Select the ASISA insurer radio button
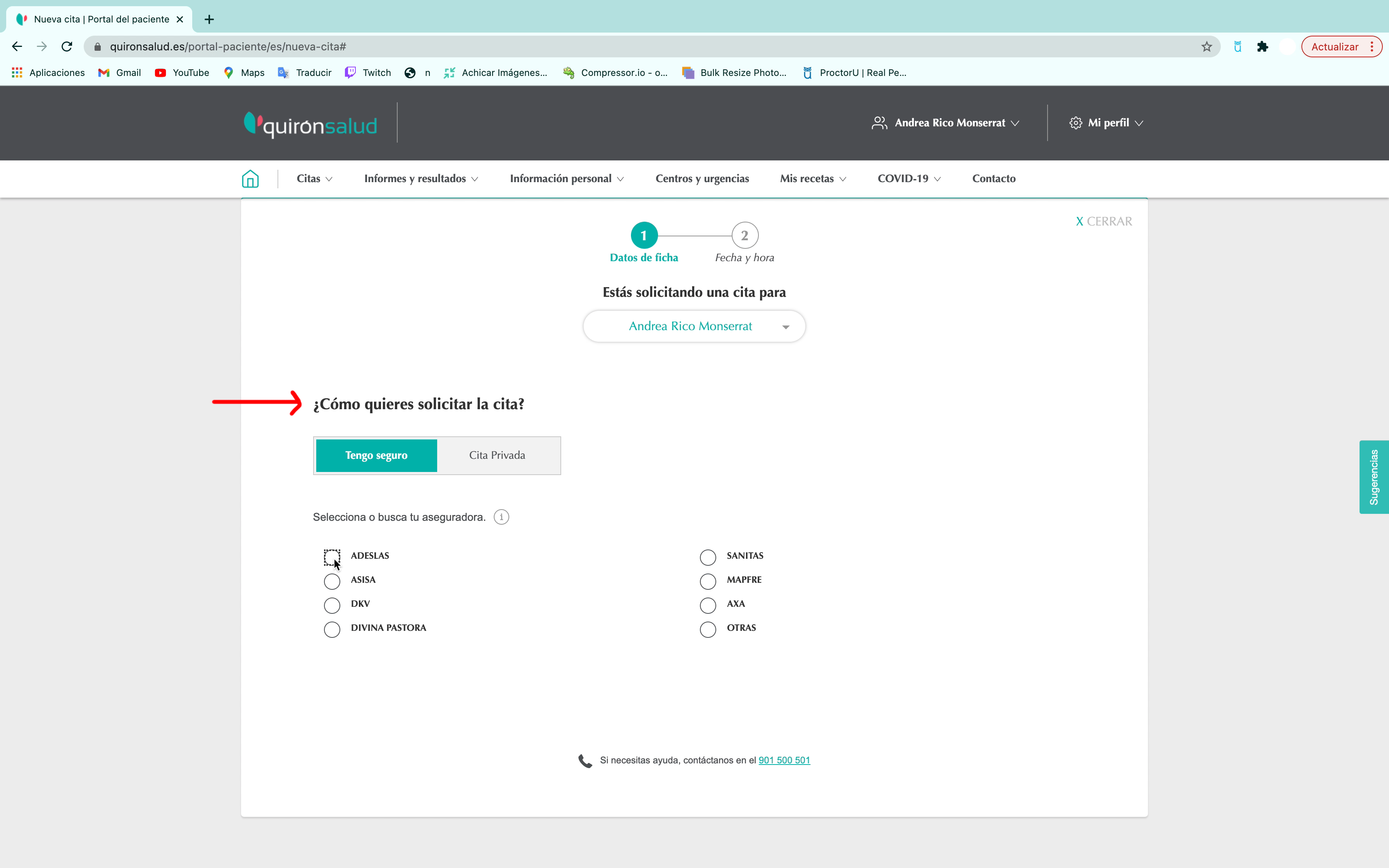Image resolution: width=1389 pixels, height=868 pixels. coord(332,582)
